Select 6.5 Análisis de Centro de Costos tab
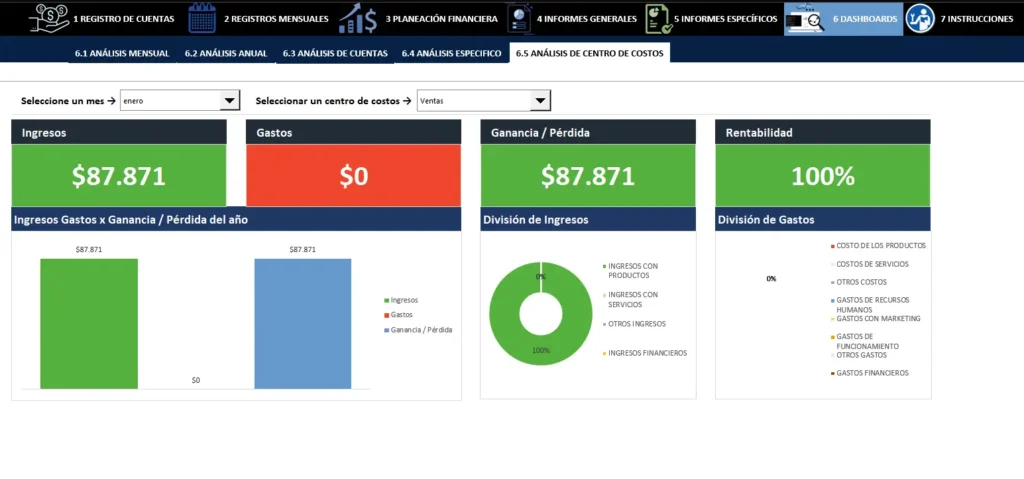 pos(589,53)
